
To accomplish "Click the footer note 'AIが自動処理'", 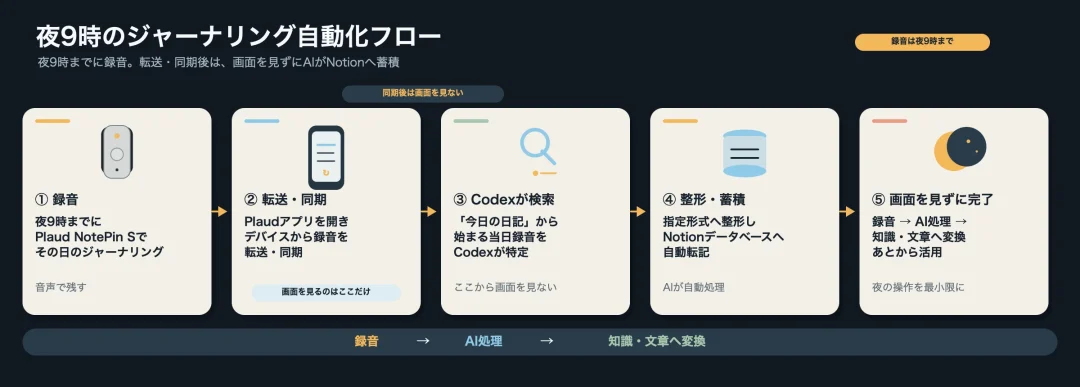I will click(x=694, y=287).
